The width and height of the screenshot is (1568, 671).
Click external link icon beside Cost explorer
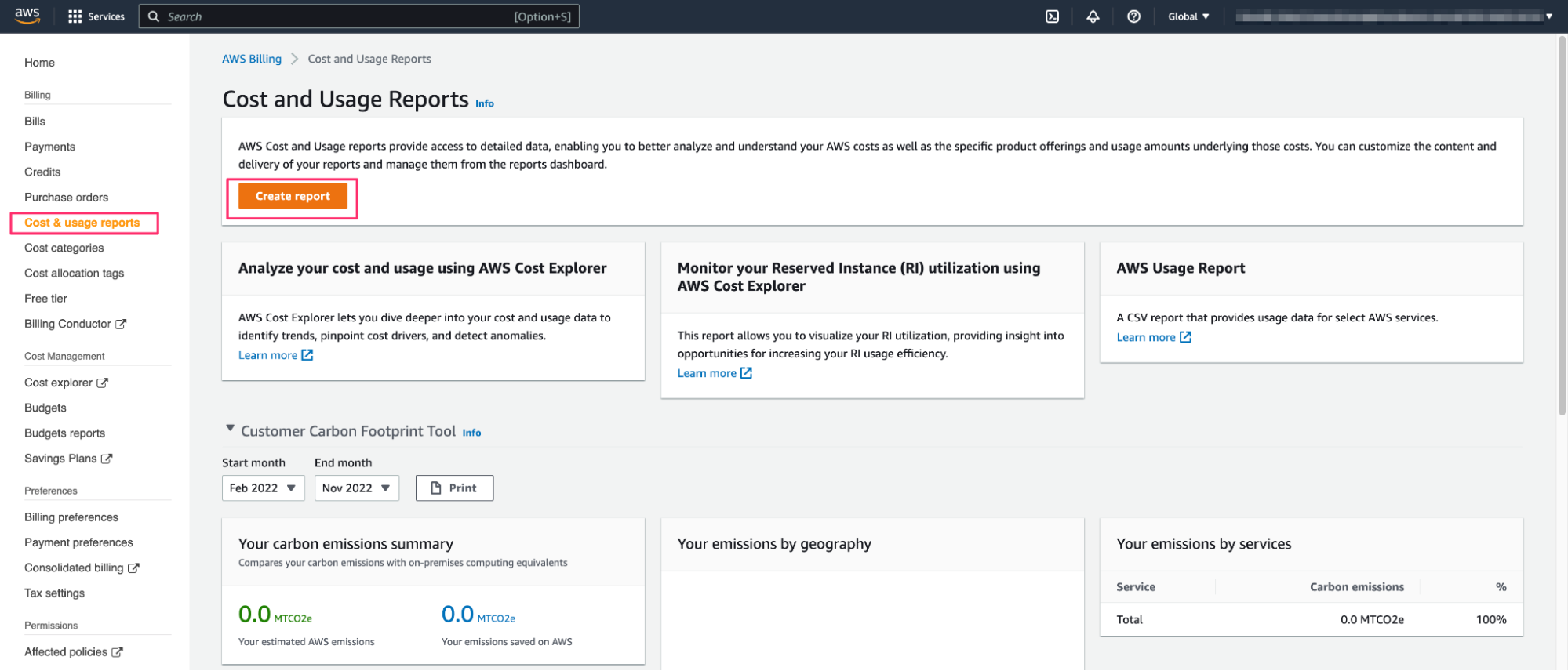tap(102, 383)
